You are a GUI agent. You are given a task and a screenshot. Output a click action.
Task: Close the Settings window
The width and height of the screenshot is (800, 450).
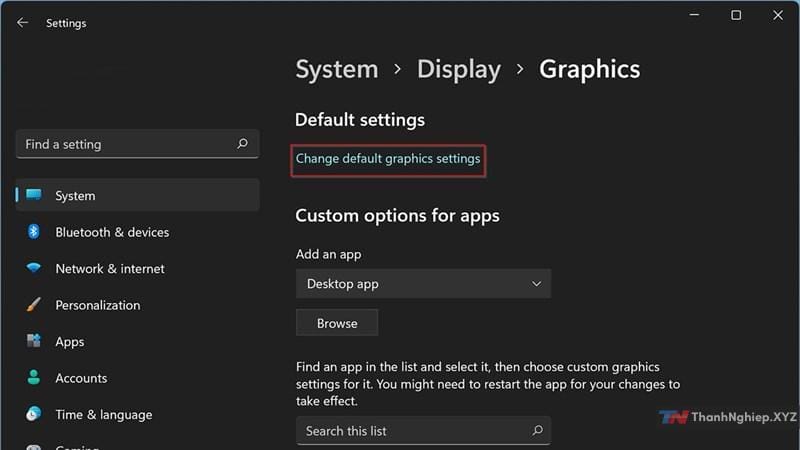pyautogui.click(x=778, y=15)
